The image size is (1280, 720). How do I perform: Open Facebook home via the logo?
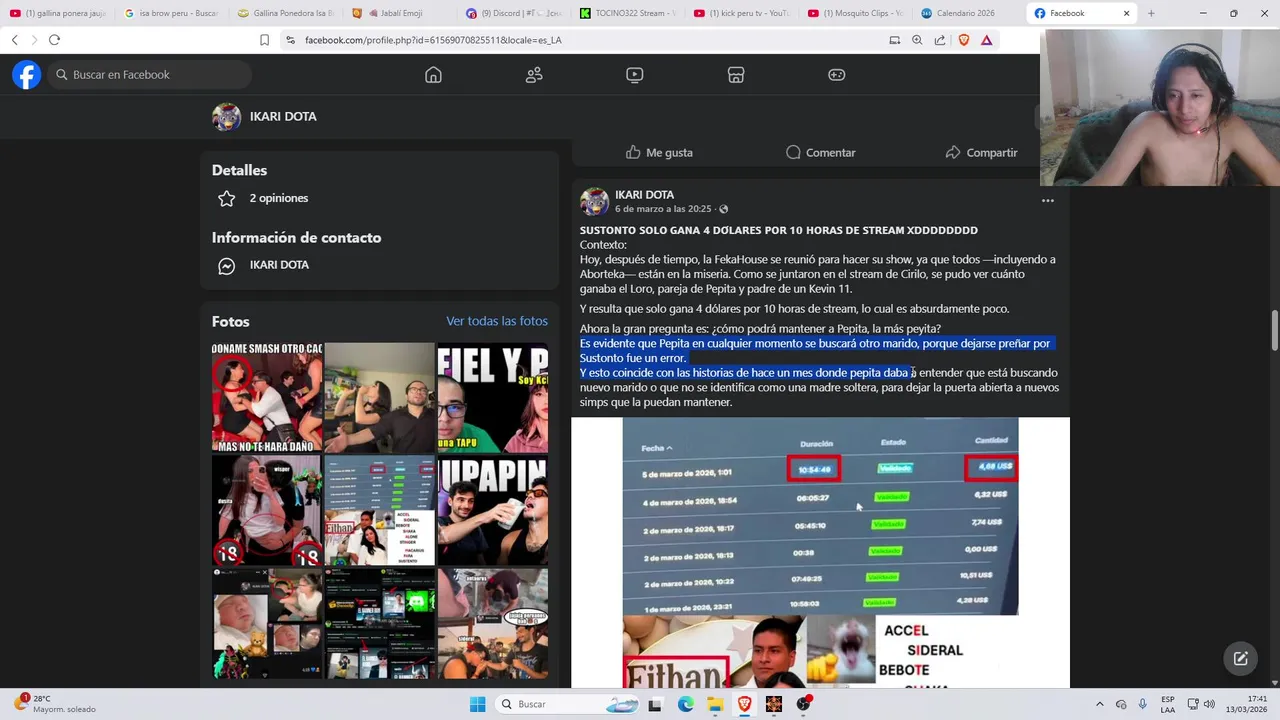pos(27,75)
